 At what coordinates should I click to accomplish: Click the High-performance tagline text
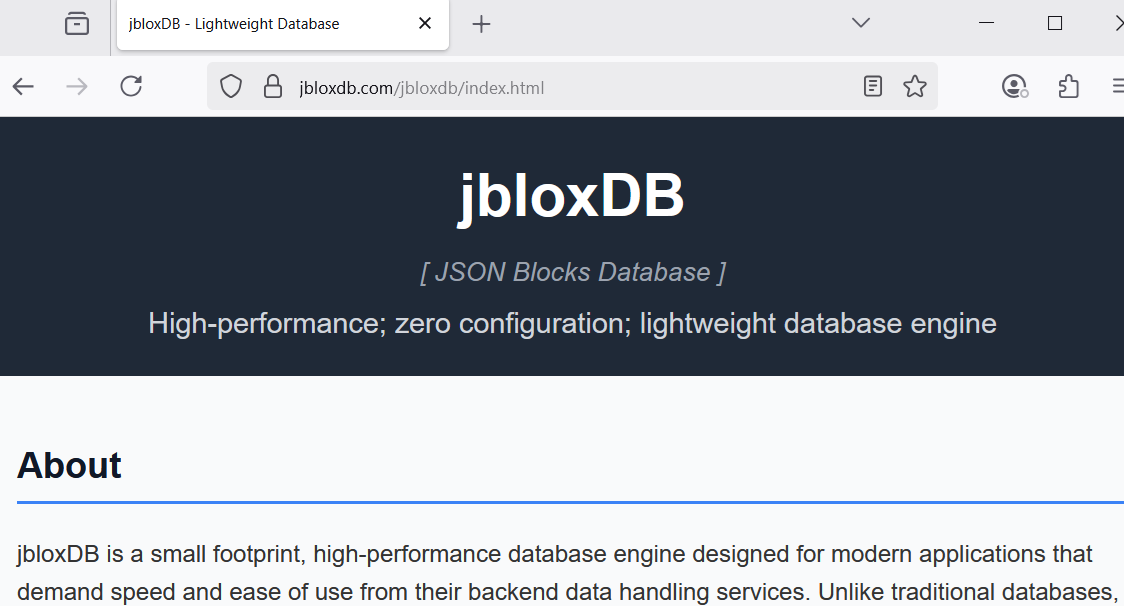[x=572, y=323]
